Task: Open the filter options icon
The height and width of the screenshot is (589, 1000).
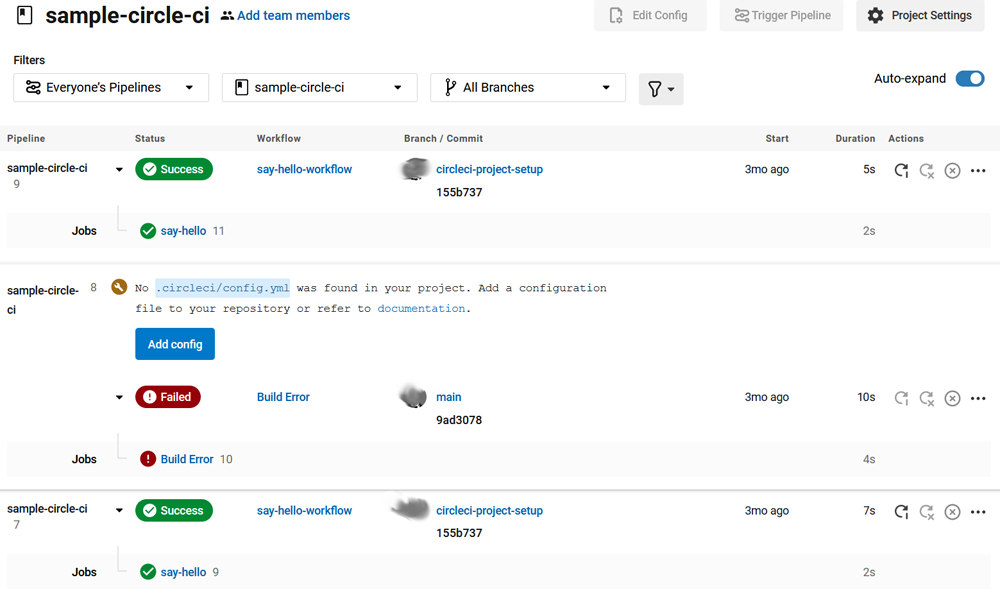Action: (x=660, y=89)
